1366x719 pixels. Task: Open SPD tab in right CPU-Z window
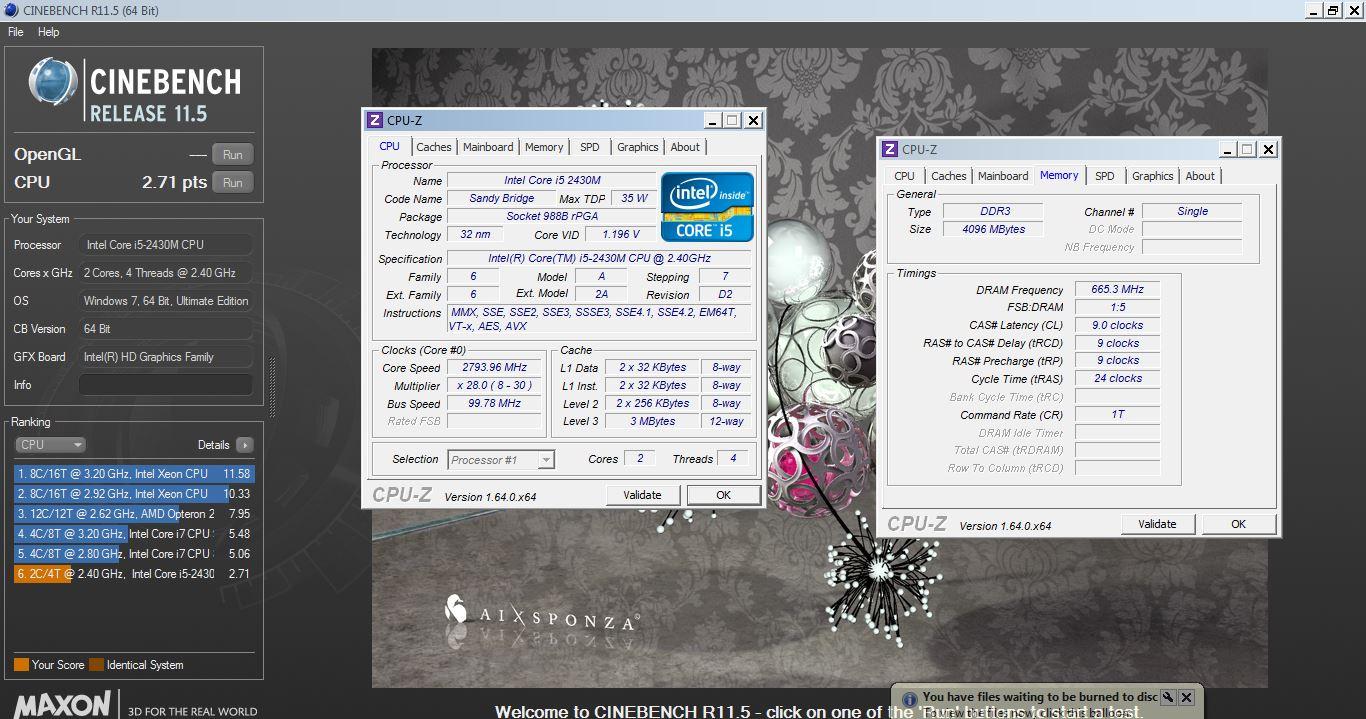point(1105,176)
